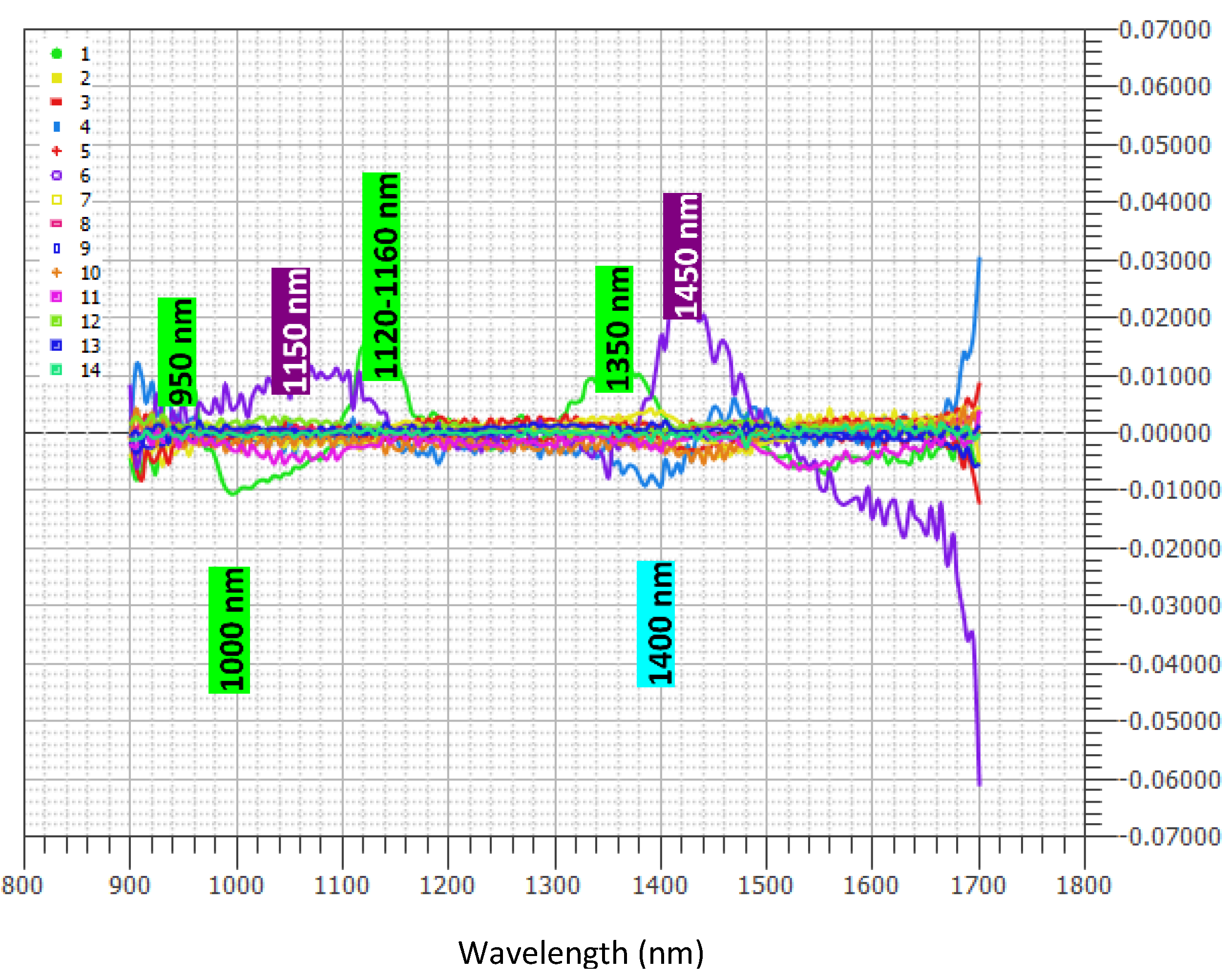The height and width of the screenshot is (978, 1232).
Task: Click the yellow square legend marker for series 2
Action: (x=57, y=78)
